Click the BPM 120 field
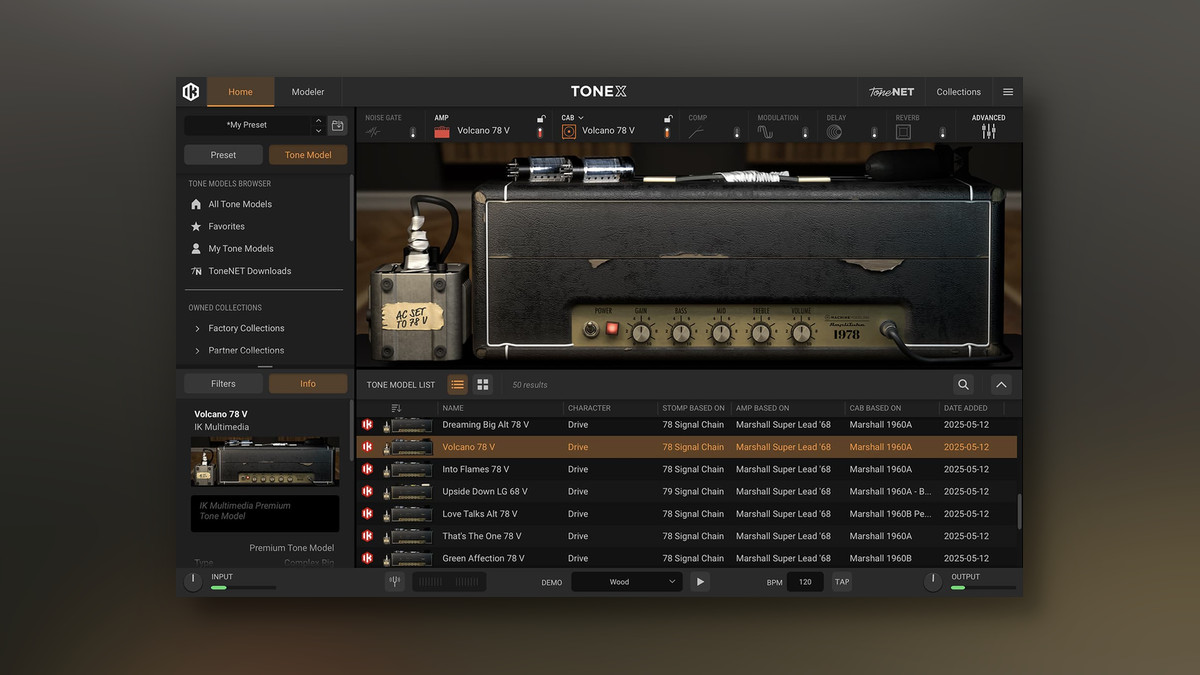 coord(805,582)
